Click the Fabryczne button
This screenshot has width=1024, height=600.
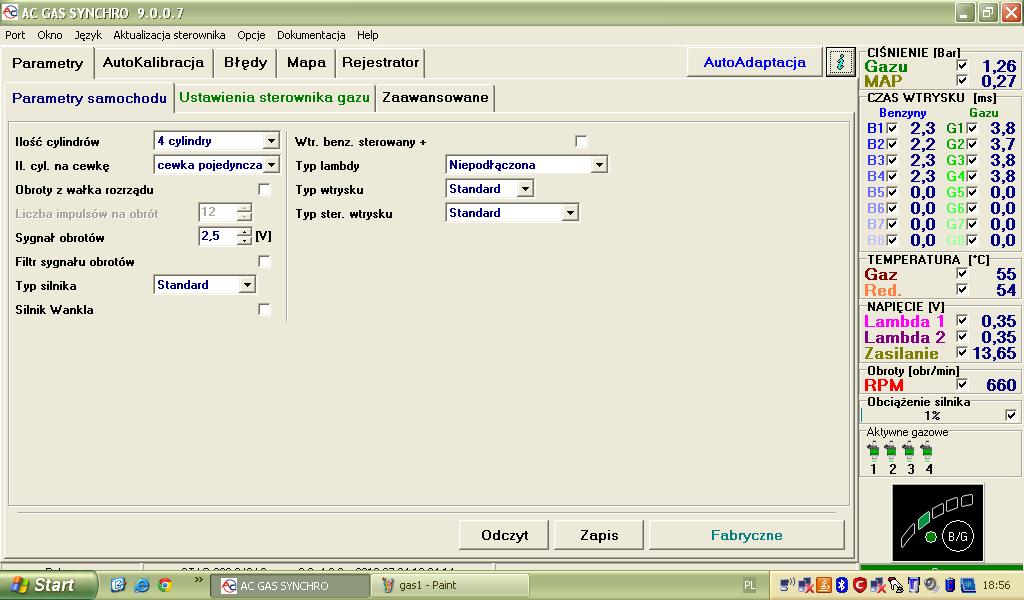pyautogui.click(x=746, y=535)
